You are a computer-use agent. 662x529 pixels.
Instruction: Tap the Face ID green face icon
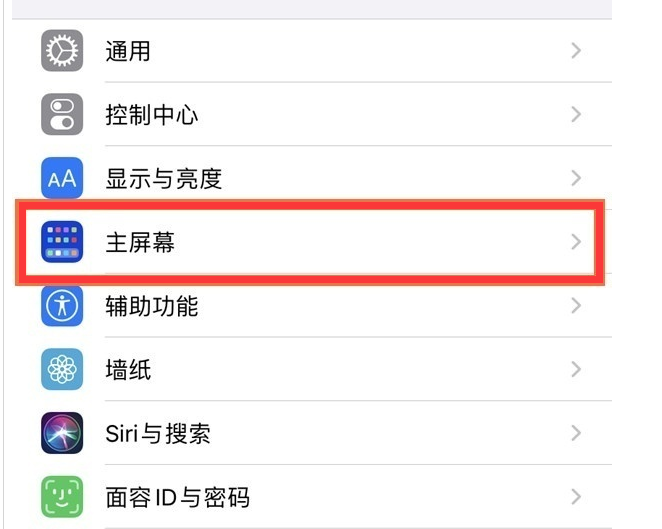(x=62, y=497)
